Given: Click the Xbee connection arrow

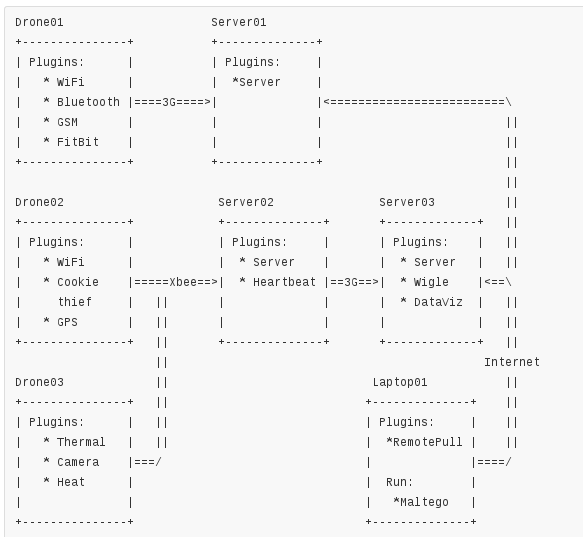Looking at the screenshot, I should pyautogui.click(x=175, y=282).
